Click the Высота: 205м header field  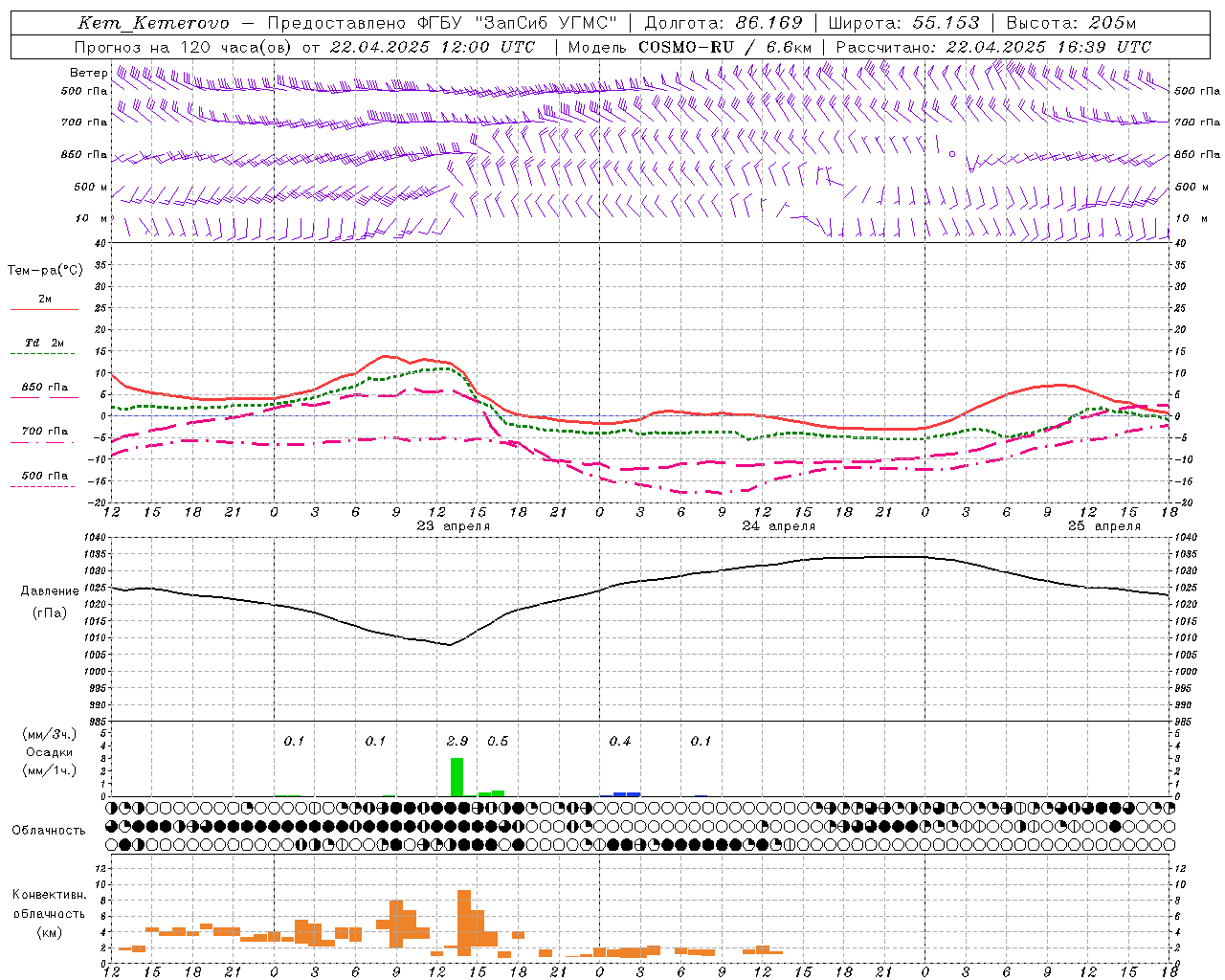pyautogui.click(x=1071, y=23)
